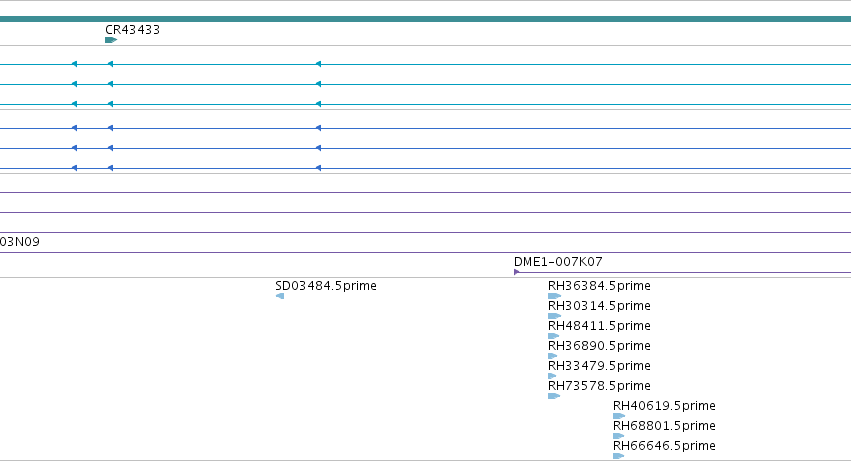Screen dimensions: 851x461
Task: Click the RH36384.5prime EST glyph
Action: [x=554, y=296]
